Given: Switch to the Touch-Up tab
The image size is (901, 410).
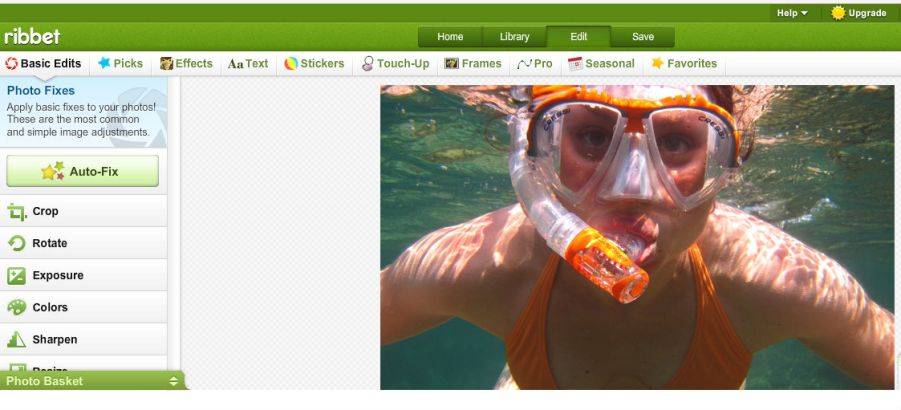Looking at the screenshot, I should click(395, 64).
